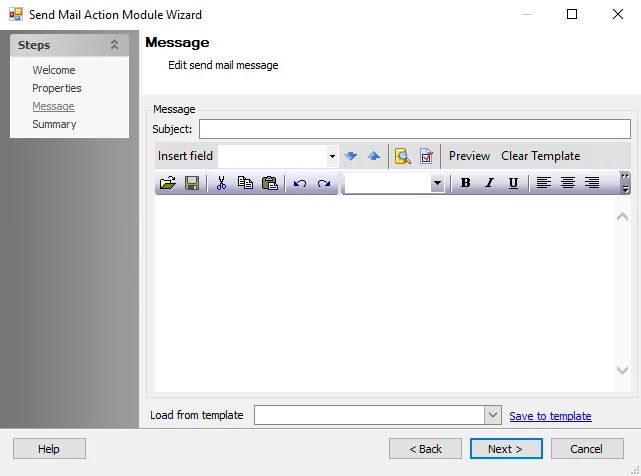Click the Paste clipboard icon
Screen dimensions: 641x476
[x=269, y=183]
